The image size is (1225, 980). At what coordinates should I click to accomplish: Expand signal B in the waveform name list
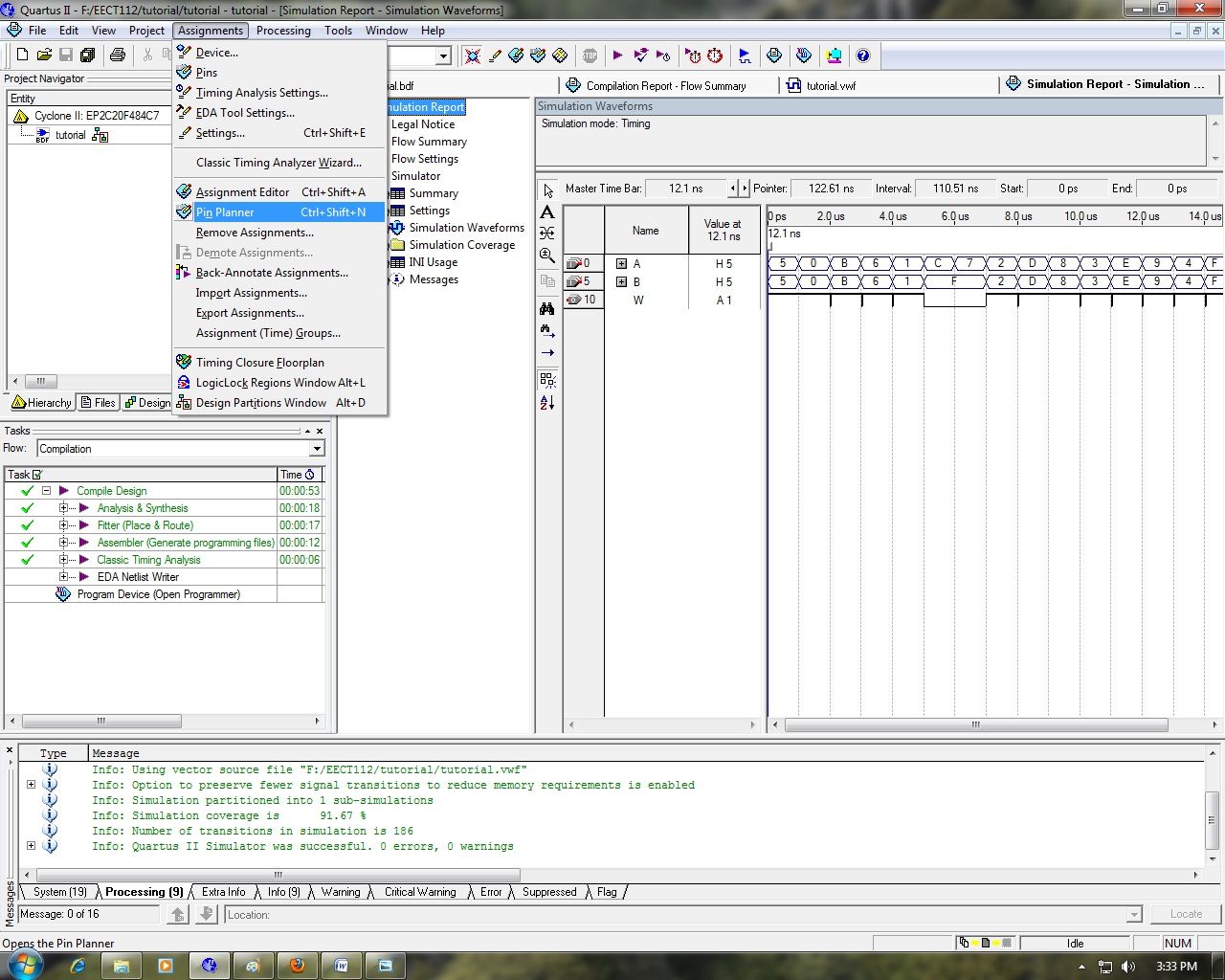(621, 281)
